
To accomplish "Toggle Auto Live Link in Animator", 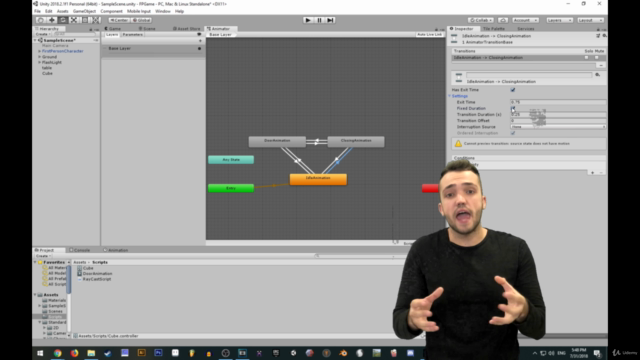I will (x=429, y=35).
